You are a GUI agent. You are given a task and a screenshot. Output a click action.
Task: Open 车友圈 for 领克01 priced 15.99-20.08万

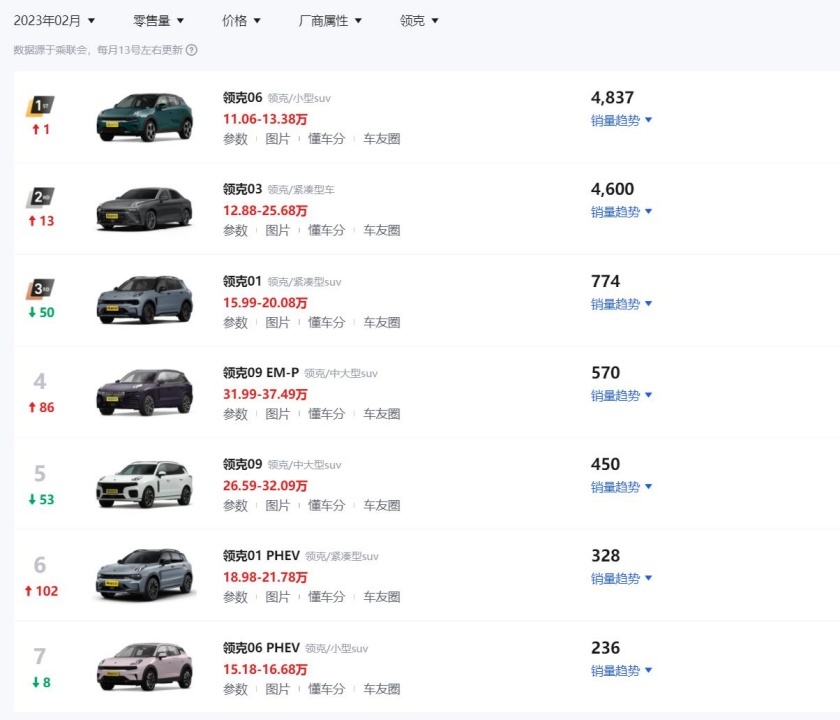coord(382,322)
